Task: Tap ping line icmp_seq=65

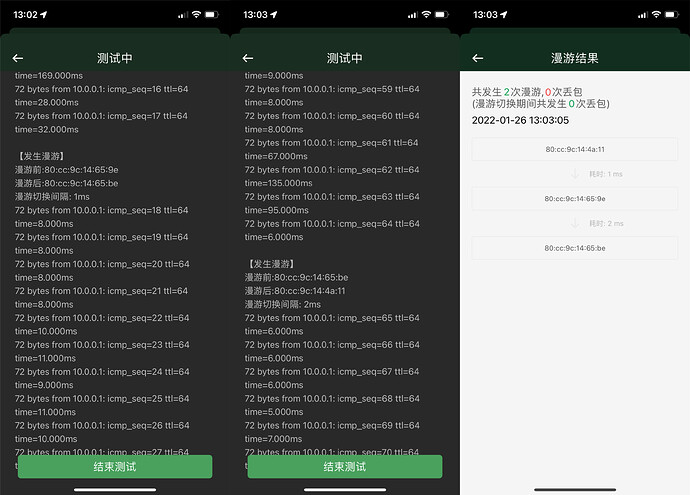Action: click(x=332, y=318)
